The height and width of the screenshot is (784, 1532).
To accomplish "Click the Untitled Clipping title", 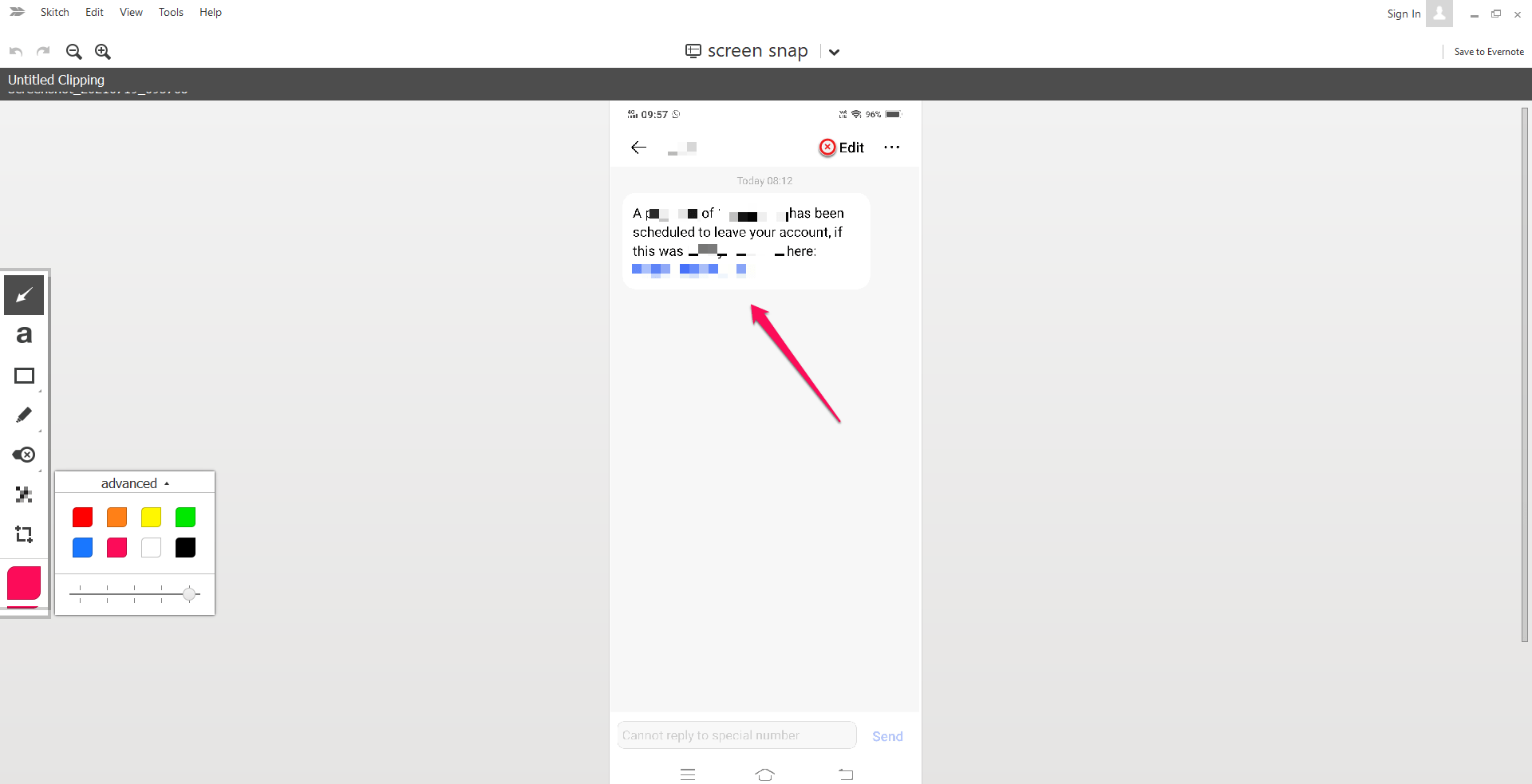I will pos(56,80).
